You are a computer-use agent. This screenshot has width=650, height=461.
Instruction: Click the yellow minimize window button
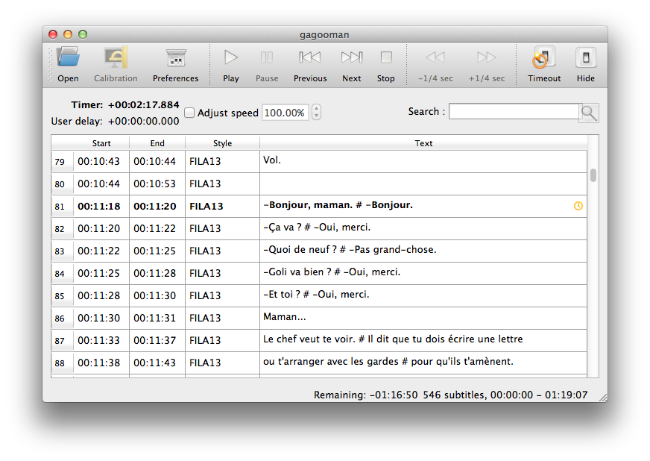tap(68, 34)
